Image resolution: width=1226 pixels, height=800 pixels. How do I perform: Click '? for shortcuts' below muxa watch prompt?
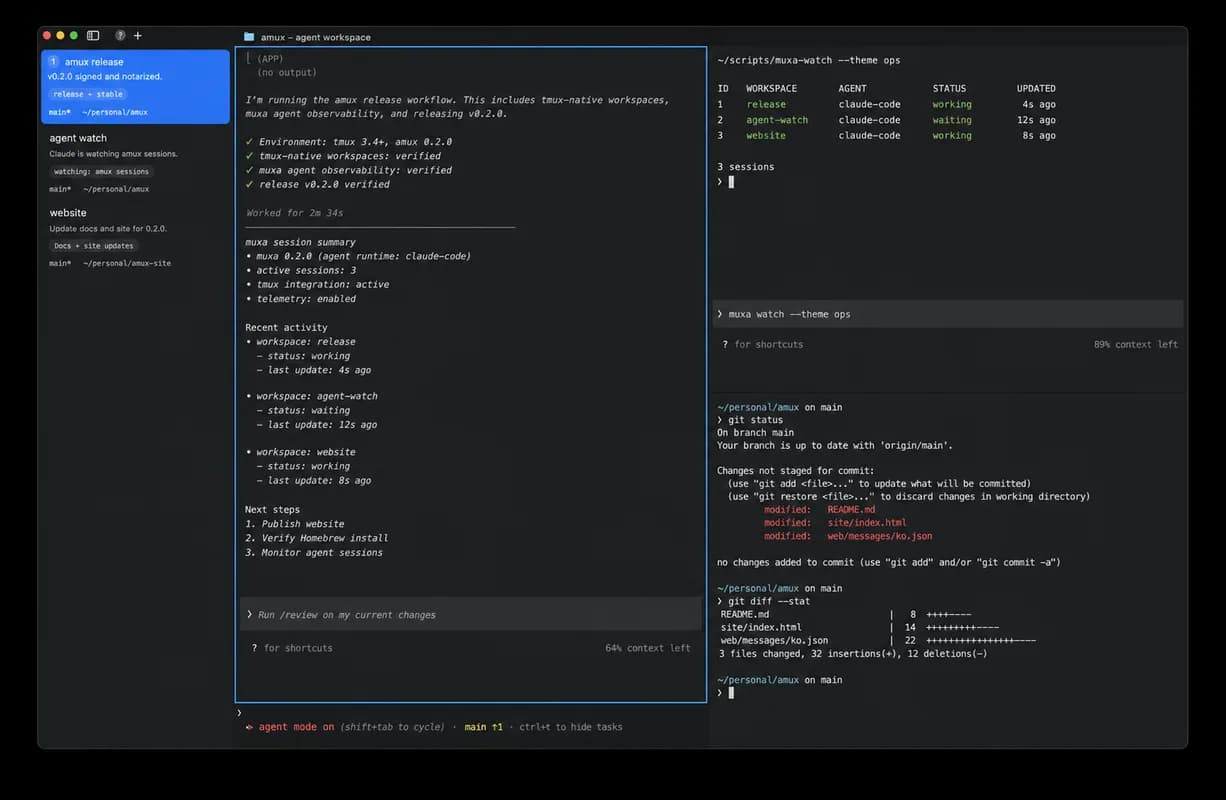pos(762,344)
